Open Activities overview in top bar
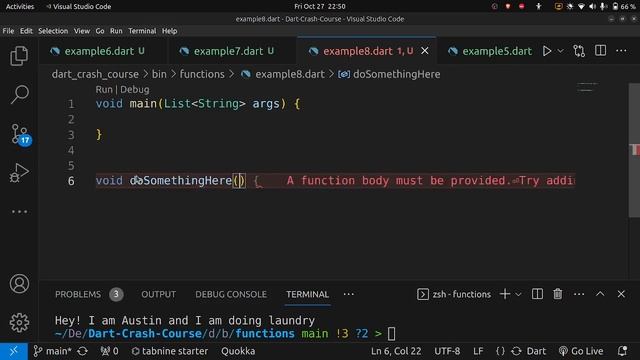Screen dimensions: 640x360 point(20,7)
